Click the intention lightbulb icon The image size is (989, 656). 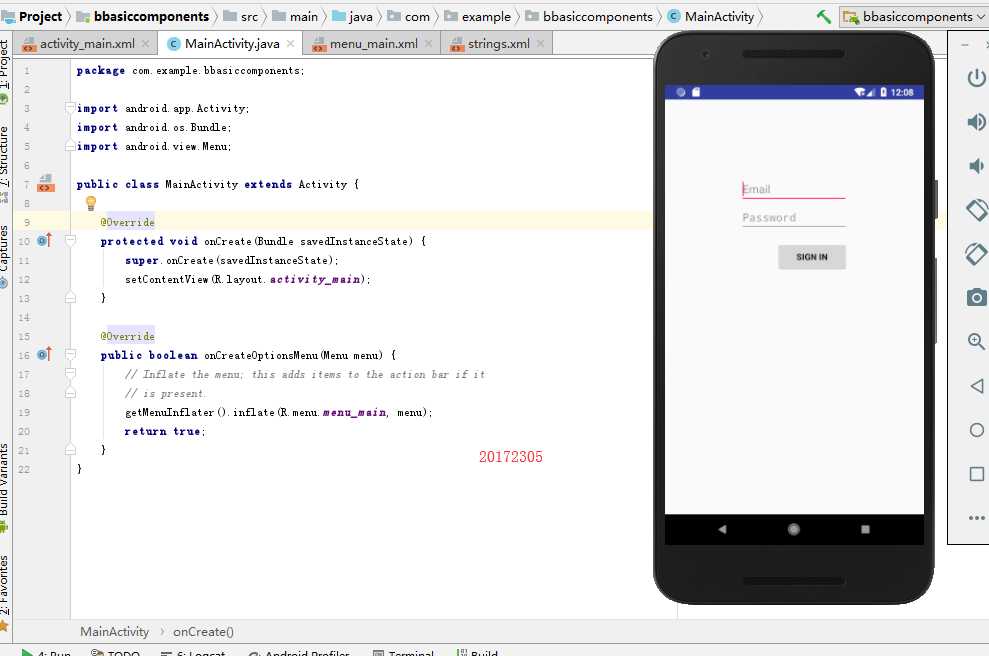91,202
